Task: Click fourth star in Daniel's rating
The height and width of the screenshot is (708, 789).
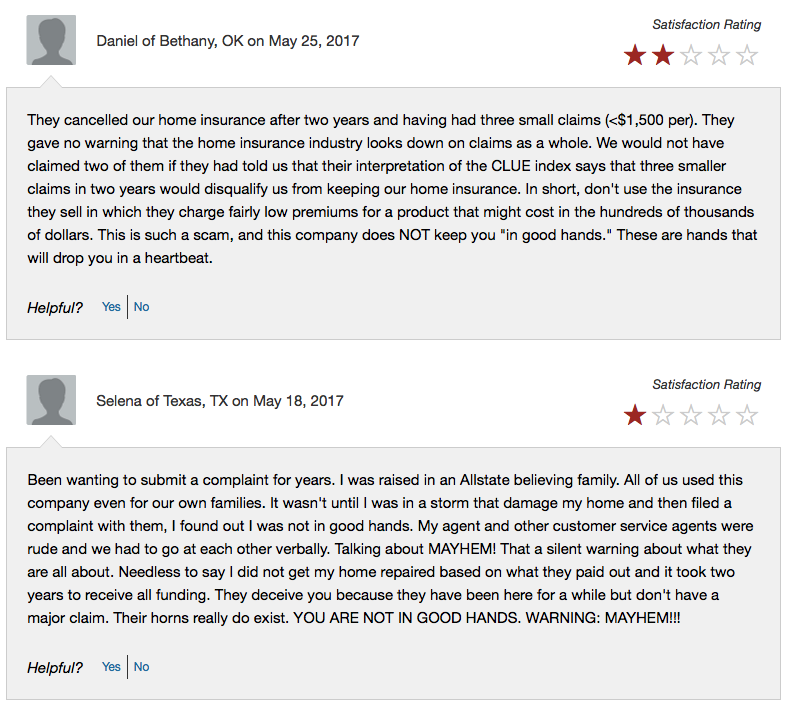Action: pyautogui.click(x=718, y=55)
